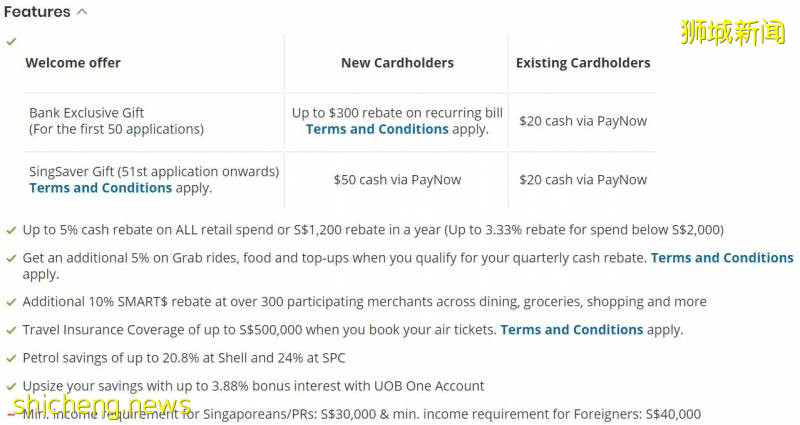Click the Features heading
This screenshot has width=800, height=425.
click(x=37, y=12)
